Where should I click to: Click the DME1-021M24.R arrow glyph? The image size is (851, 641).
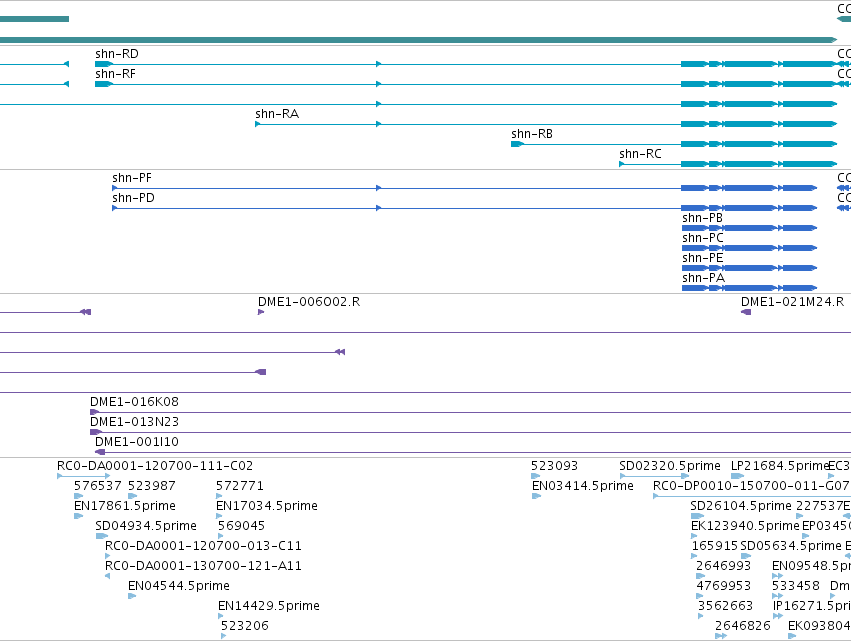746,312
